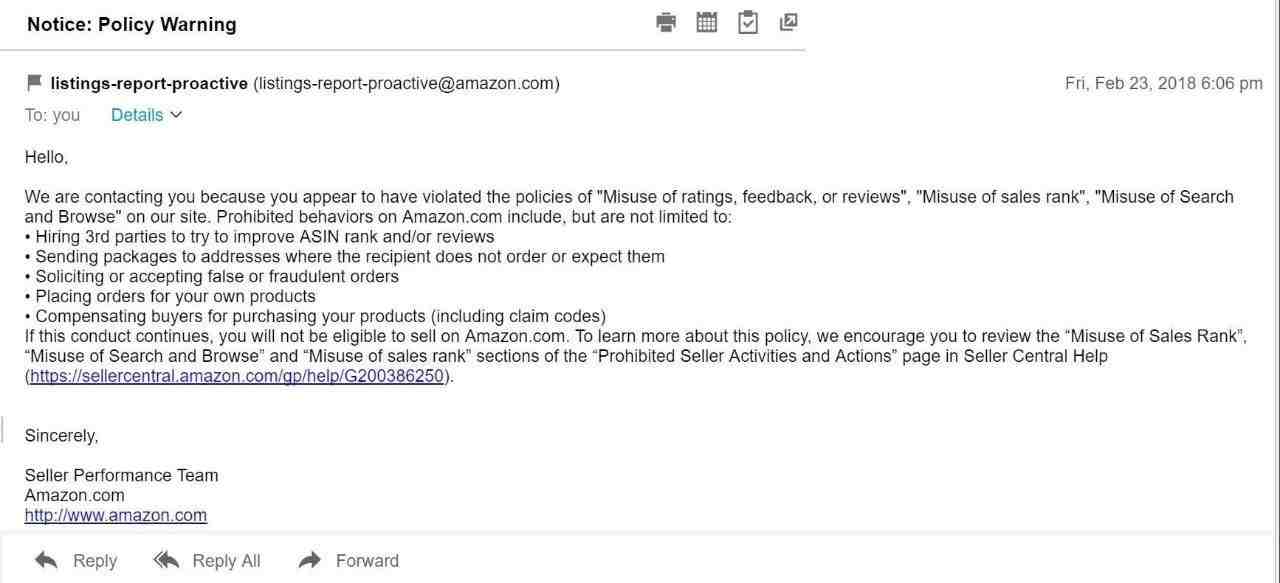Click the sender name listings-report-proactive
Screen dimensions: 1280x583
(149, 83)
